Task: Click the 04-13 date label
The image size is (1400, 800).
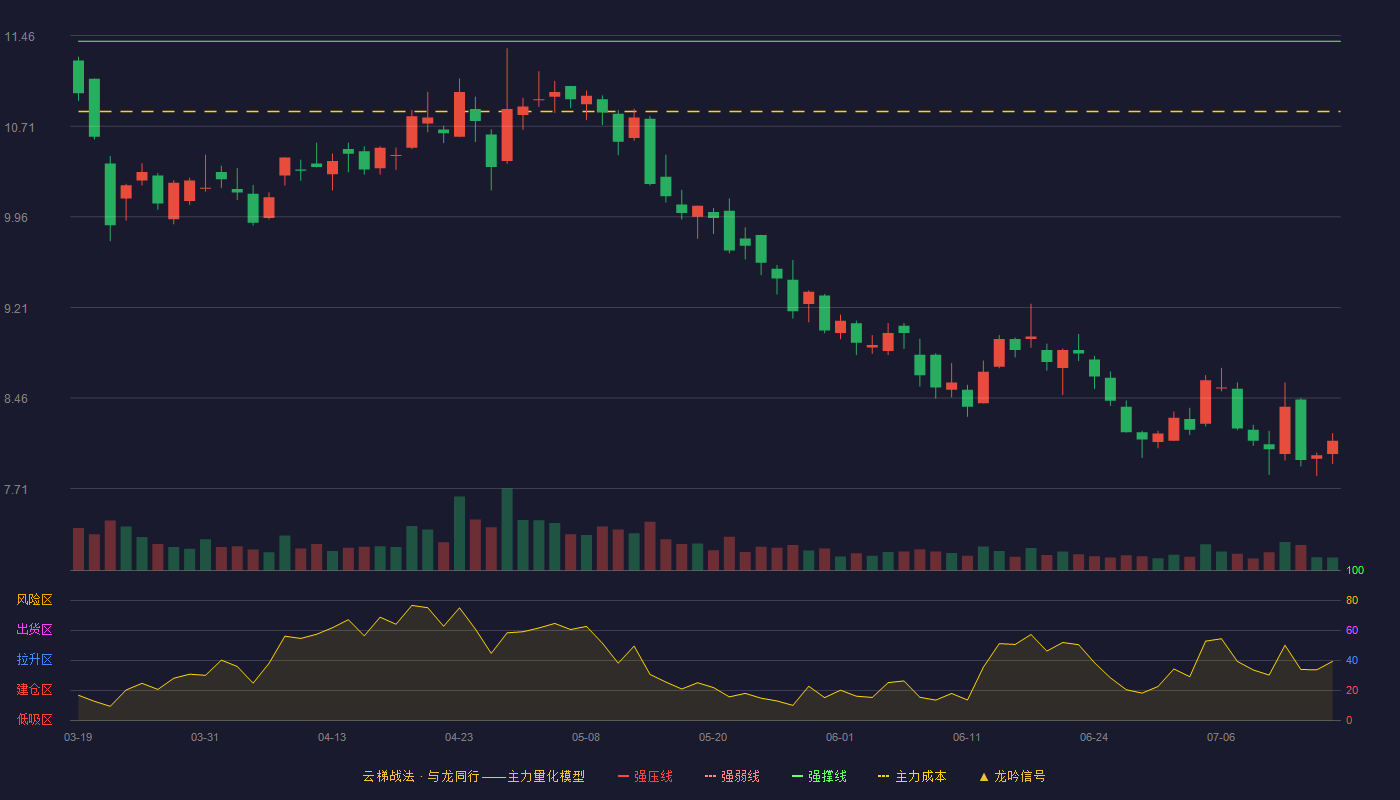Action: [332, 737]
